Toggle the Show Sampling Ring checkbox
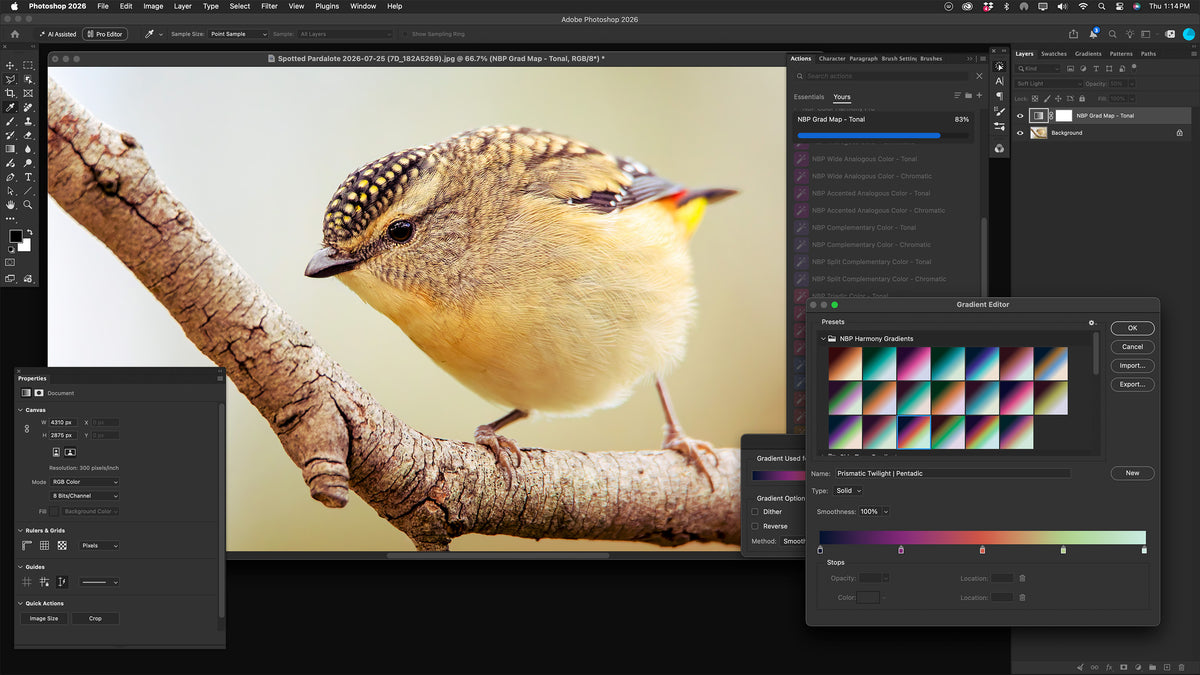This screenshot has width=1200, height=675. point(406,34)
